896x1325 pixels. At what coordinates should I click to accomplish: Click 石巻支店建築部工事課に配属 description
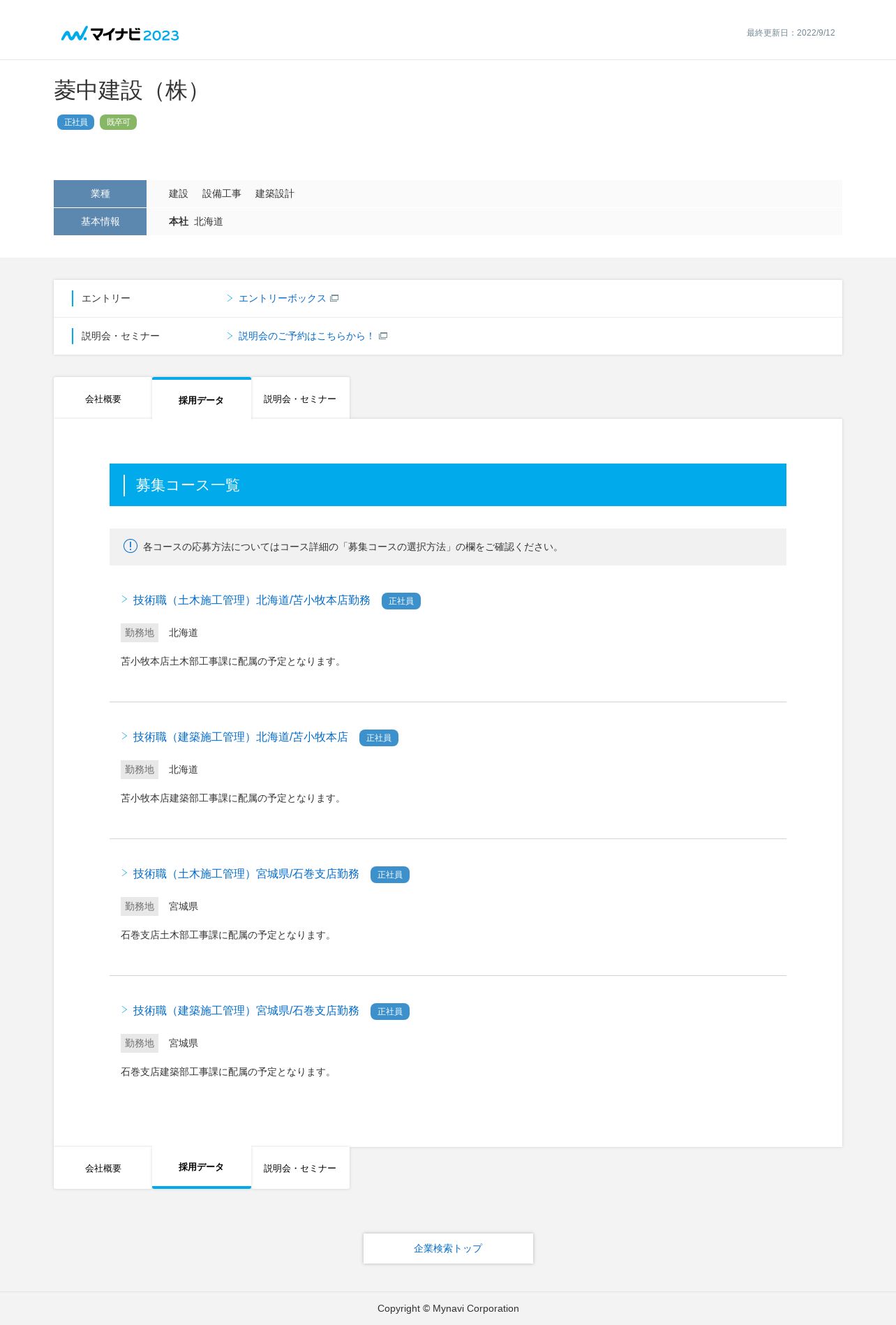point(227,1072)
